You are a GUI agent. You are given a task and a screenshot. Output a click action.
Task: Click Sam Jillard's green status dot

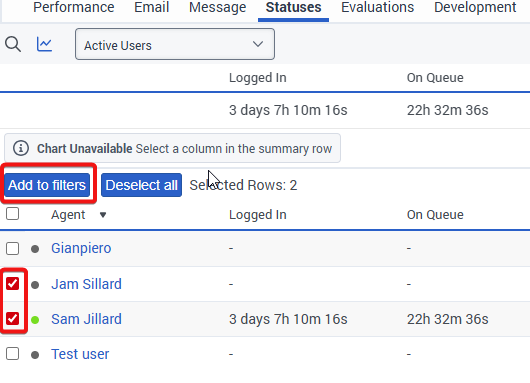(35, 319)
